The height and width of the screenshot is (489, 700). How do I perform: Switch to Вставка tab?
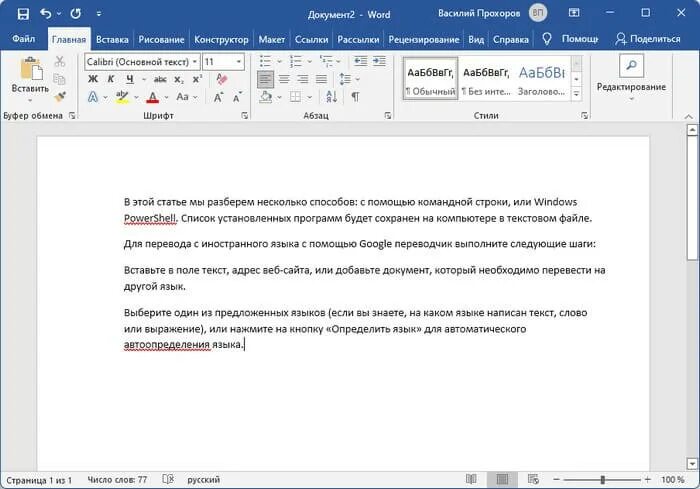[112, 39]
